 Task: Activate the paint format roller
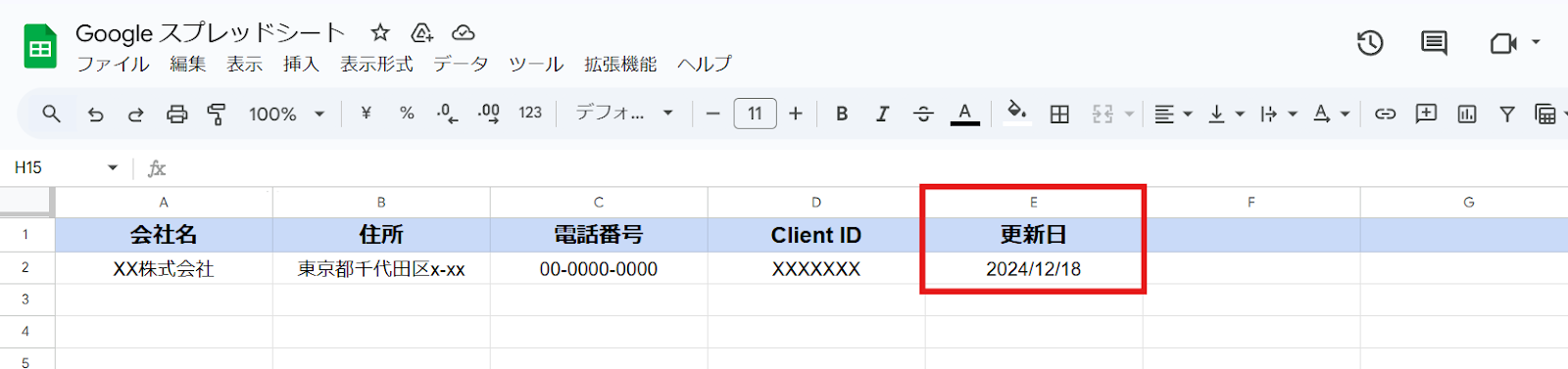coord(217,115)
